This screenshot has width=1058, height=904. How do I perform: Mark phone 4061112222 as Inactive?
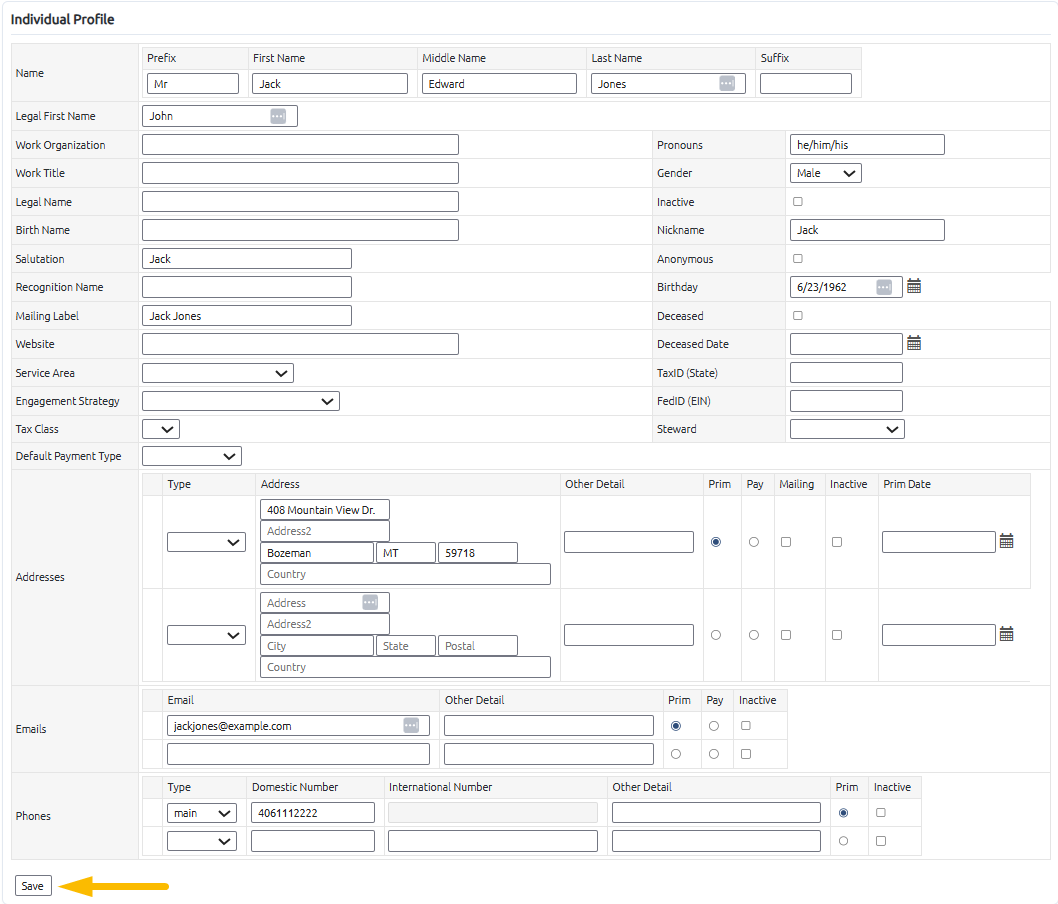click(x=881, y=813)
